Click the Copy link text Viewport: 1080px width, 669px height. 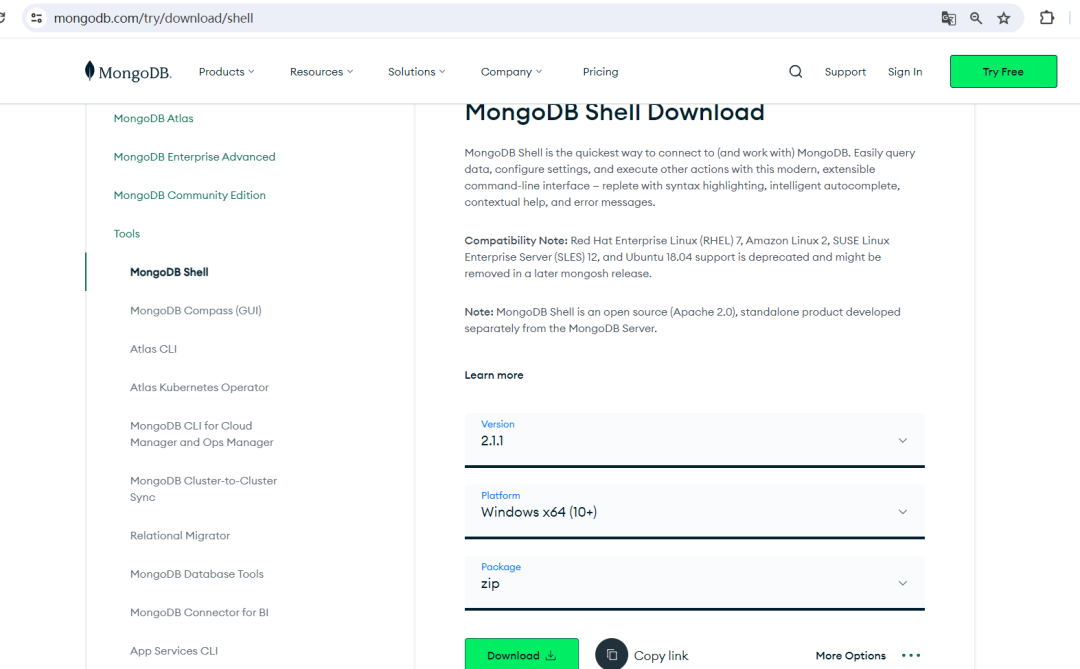coord(661,656)
